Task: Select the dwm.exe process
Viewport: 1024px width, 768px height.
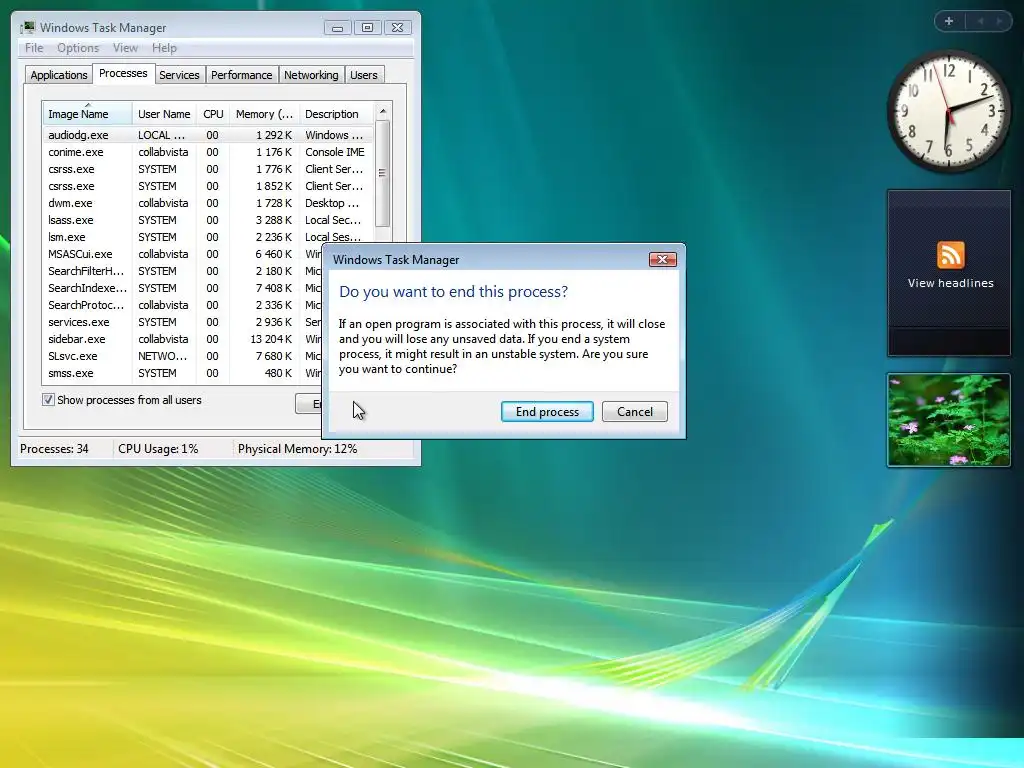Action: click(208, 203)
